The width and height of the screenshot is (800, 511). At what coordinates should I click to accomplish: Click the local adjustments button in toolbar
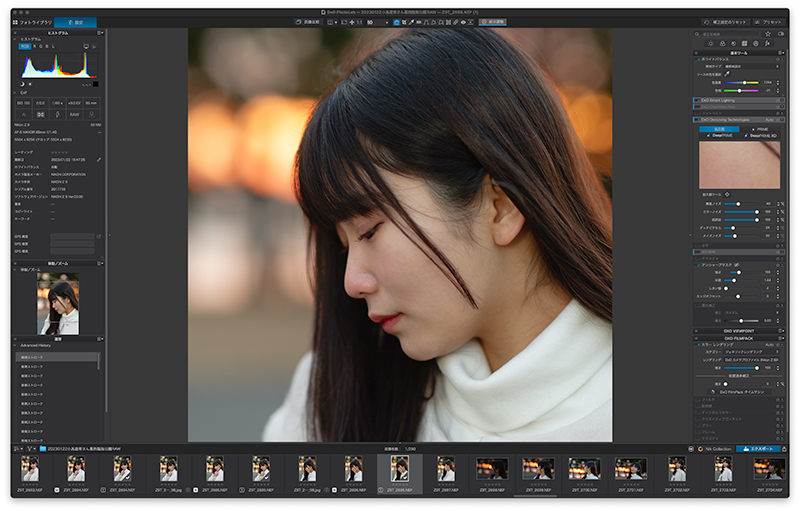pos(492,22)
